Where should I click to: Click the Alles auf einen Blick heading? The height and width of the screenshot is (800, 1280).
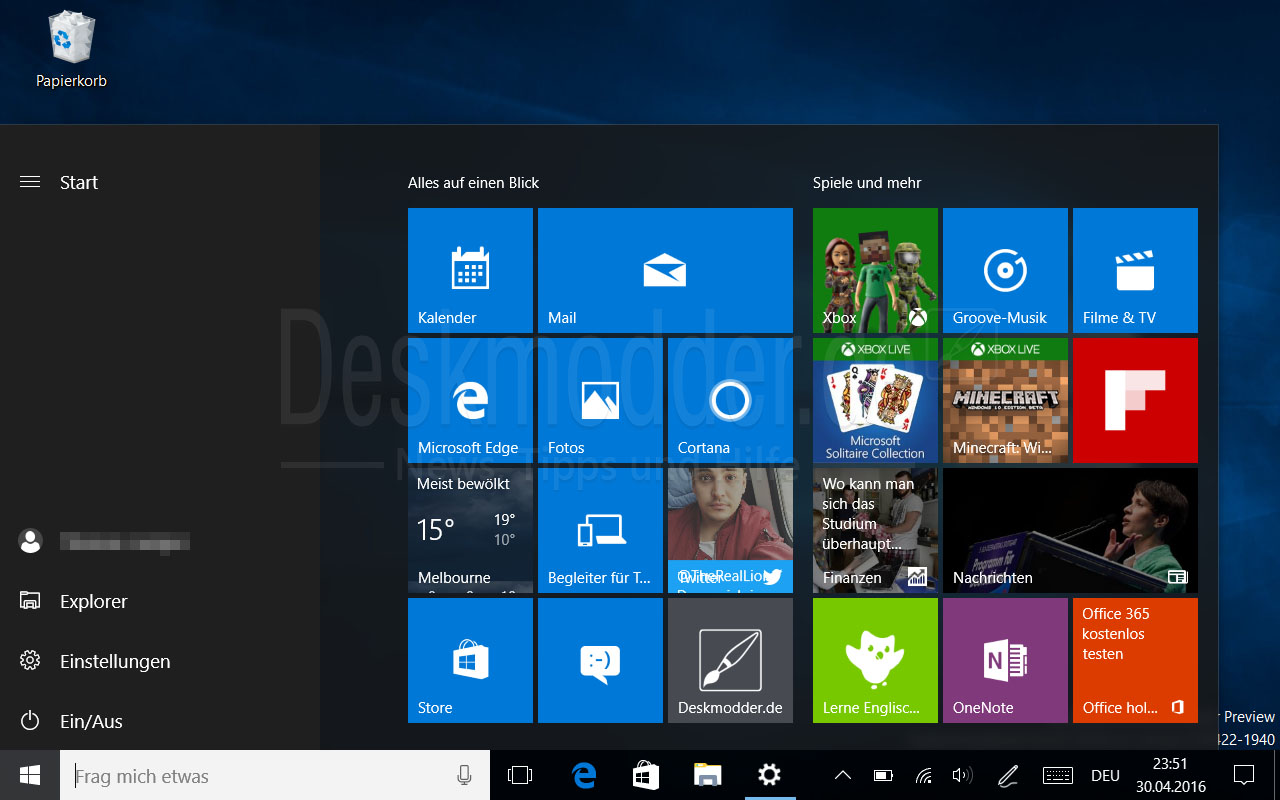point(473,183)
